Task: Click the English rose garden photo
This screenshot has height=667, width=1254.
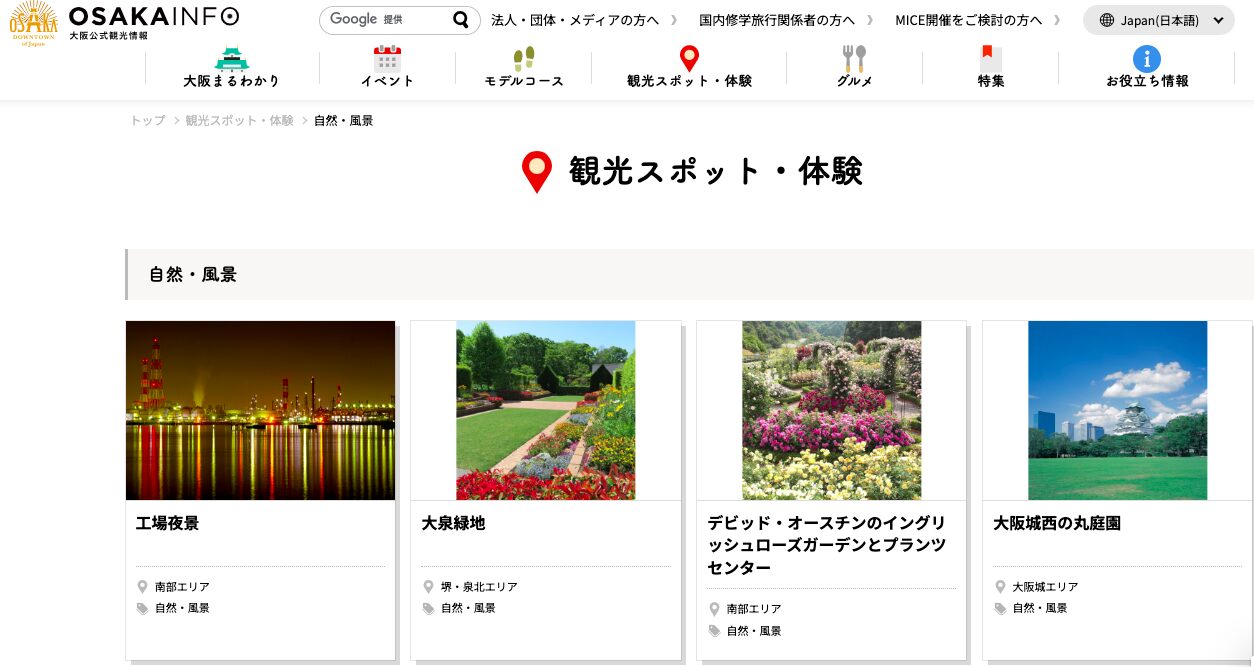Action: 831,410
